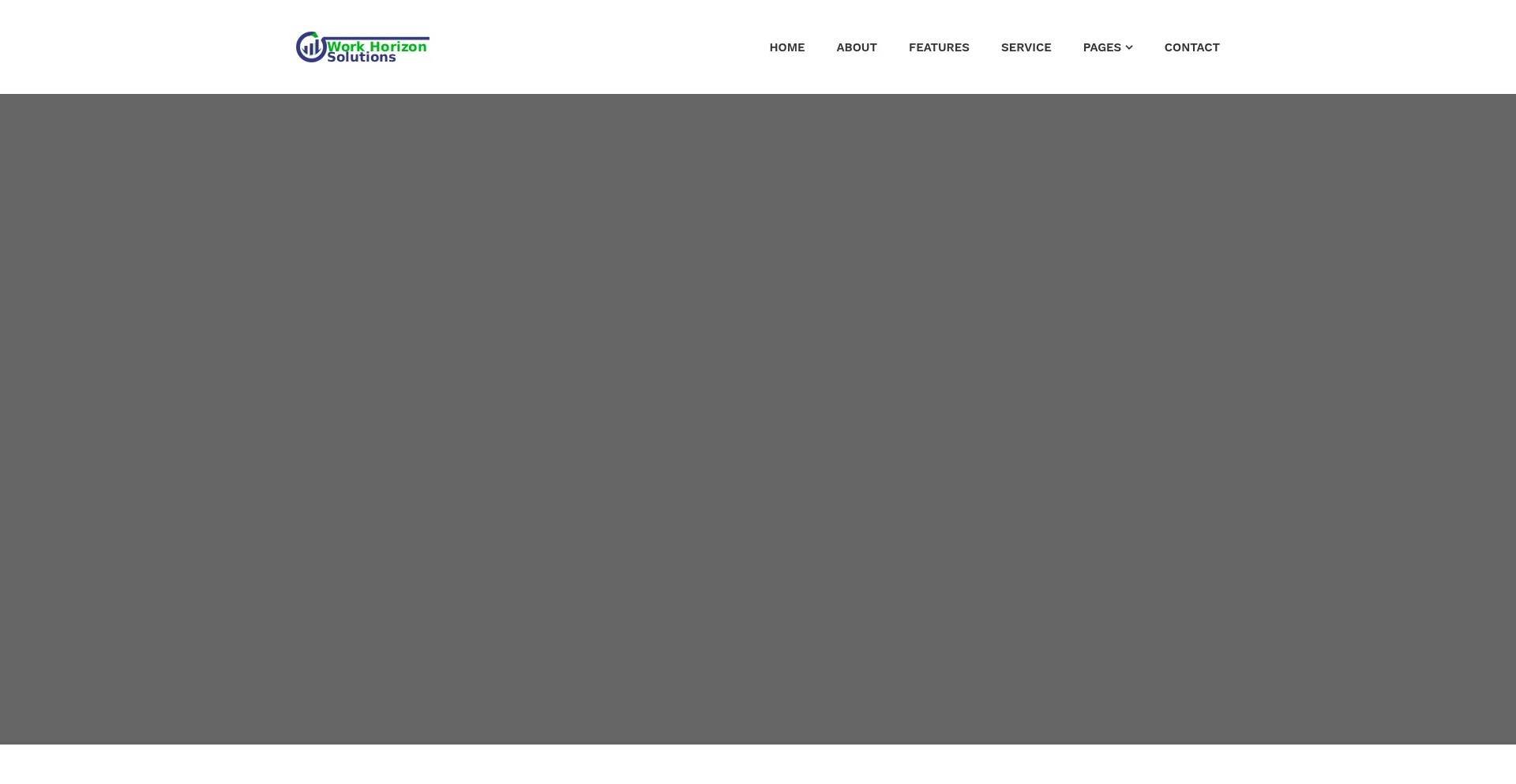Viewport: 1516px width, 784px height.
Task: Open the ABOUT page link
Action: pos(857,47)
